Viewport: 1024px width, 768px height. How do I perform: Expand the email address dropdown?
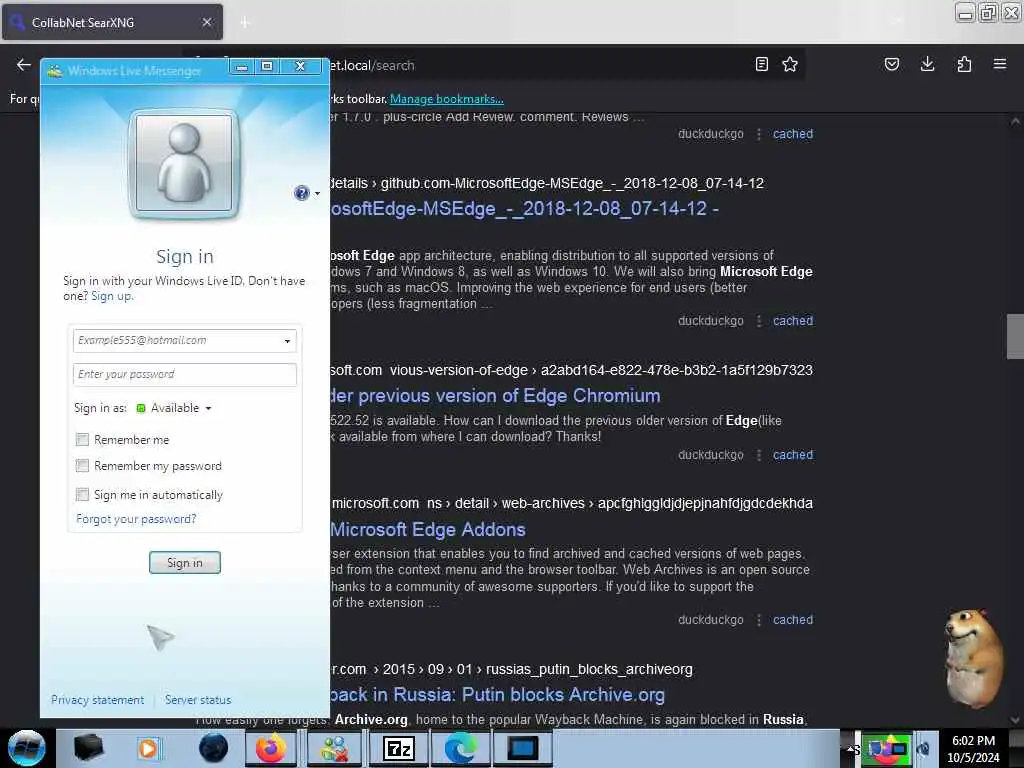point(287,341)
